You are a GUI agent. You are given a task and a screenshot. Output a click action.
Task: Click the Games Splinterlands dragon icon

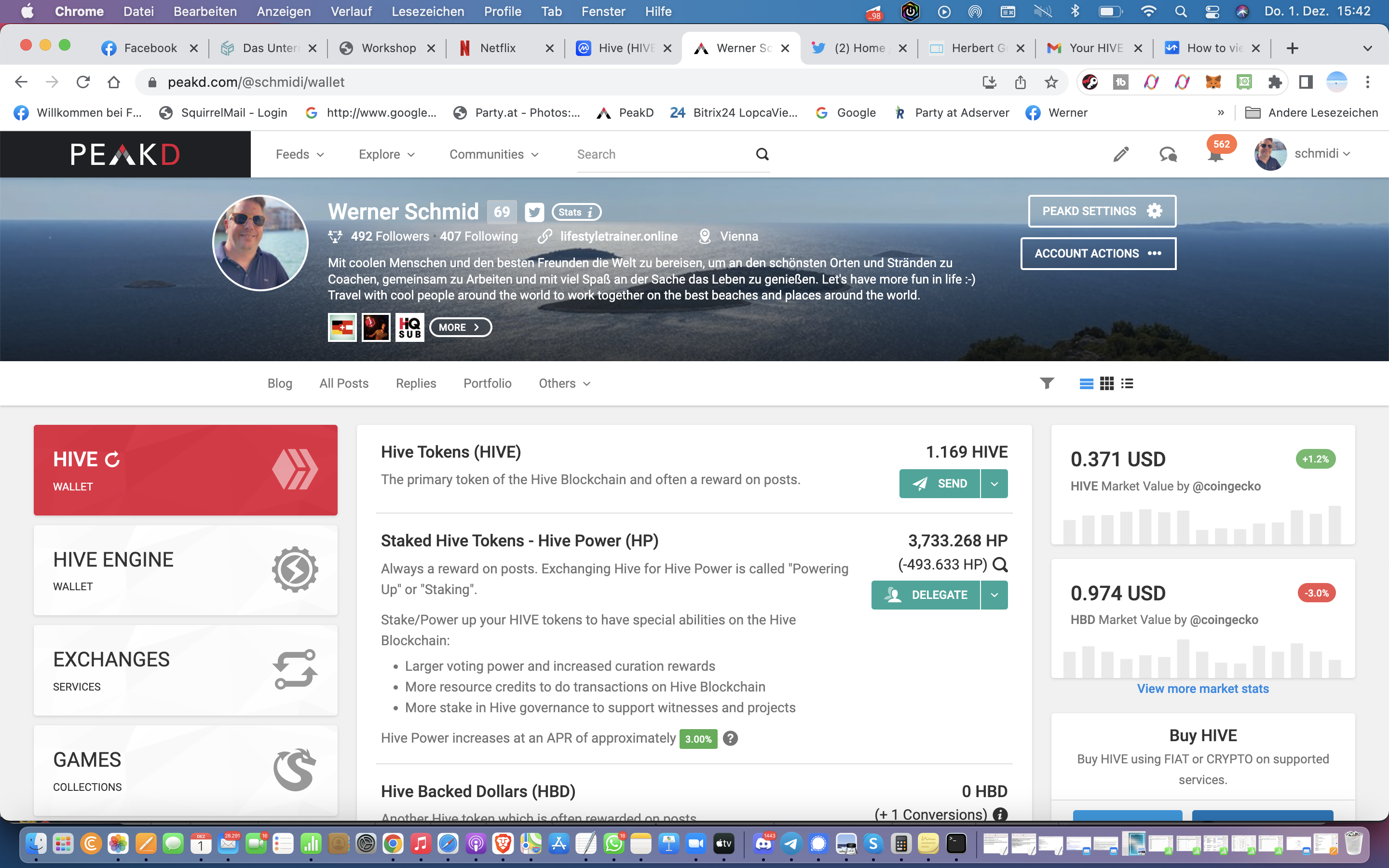(x=295, y=769)
